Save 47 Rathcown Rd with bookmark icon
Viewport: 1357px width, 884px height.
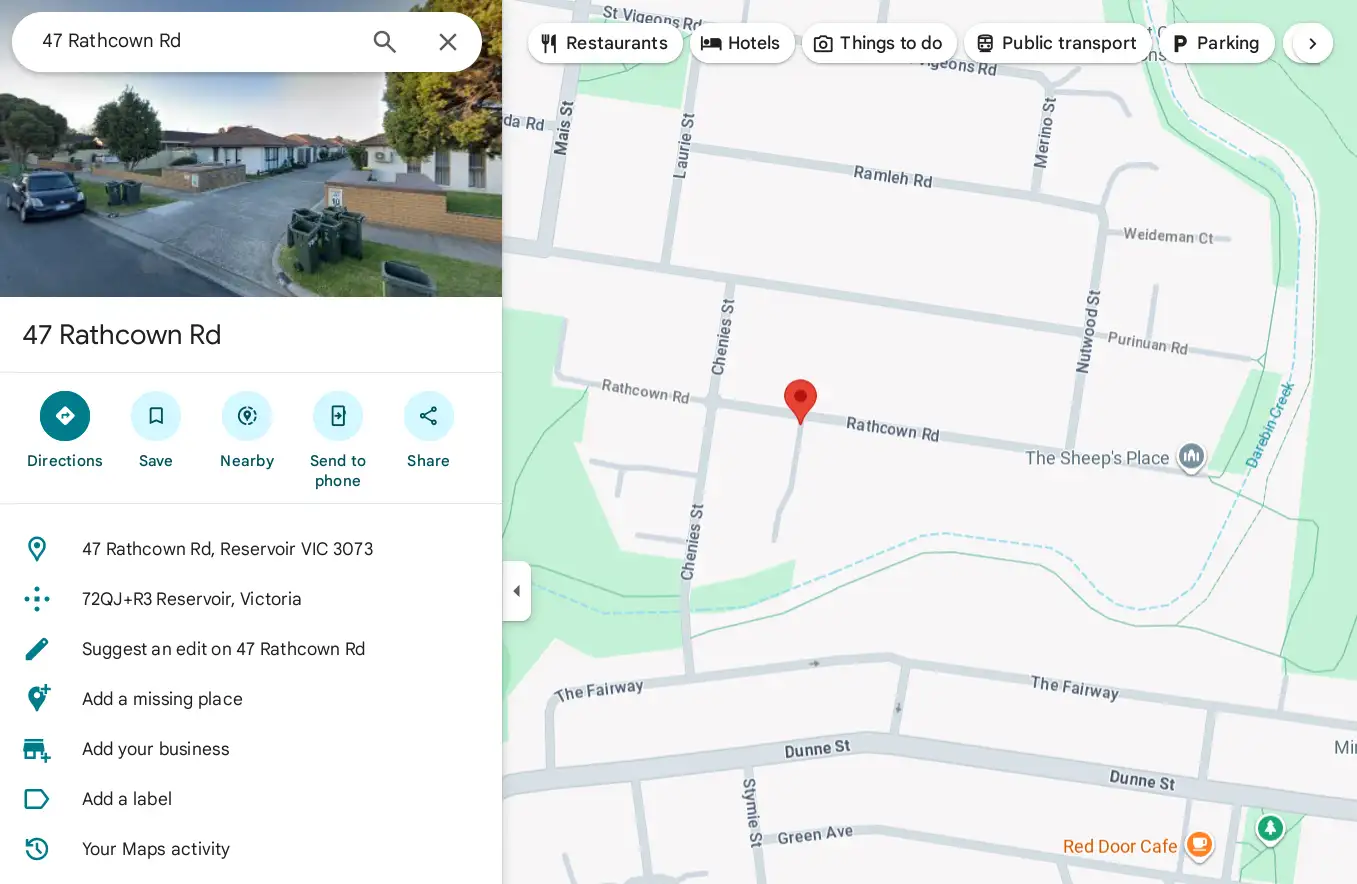coord(156,416)
